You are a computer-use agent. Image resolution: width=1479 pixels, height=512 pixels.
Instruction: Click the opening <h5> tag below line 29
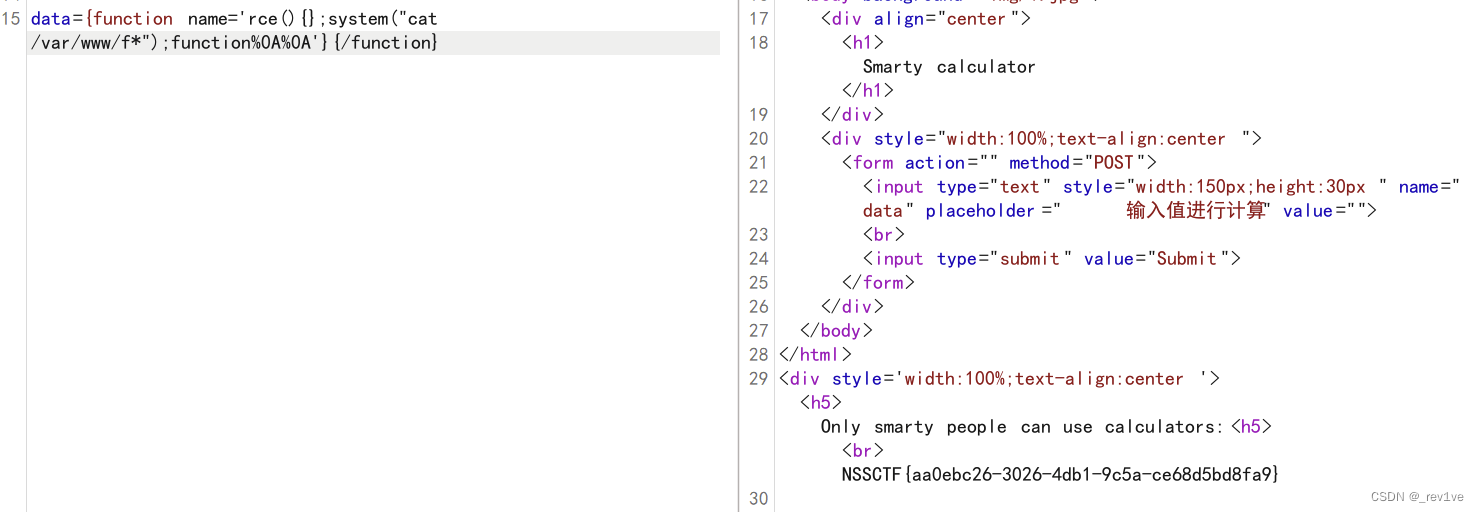pos(821,403)
